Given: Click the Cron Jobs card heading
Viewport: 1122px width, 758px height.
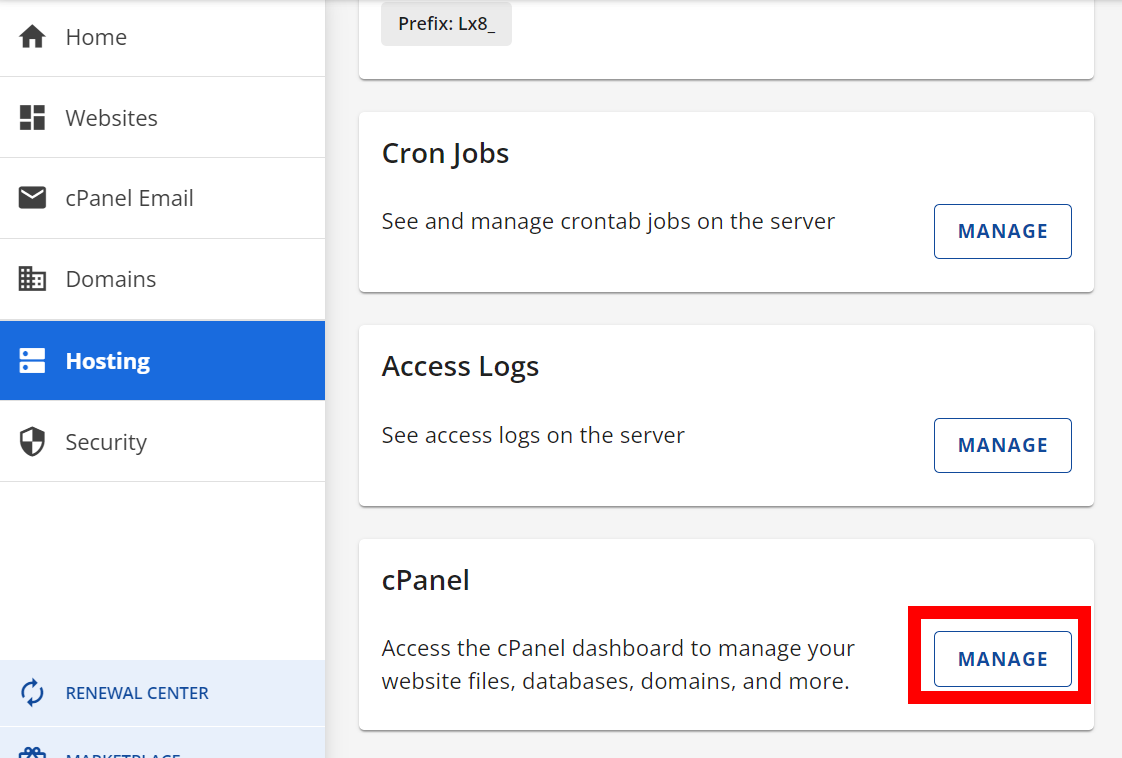Looking at the screenshot, I should [x=445, y=153].
